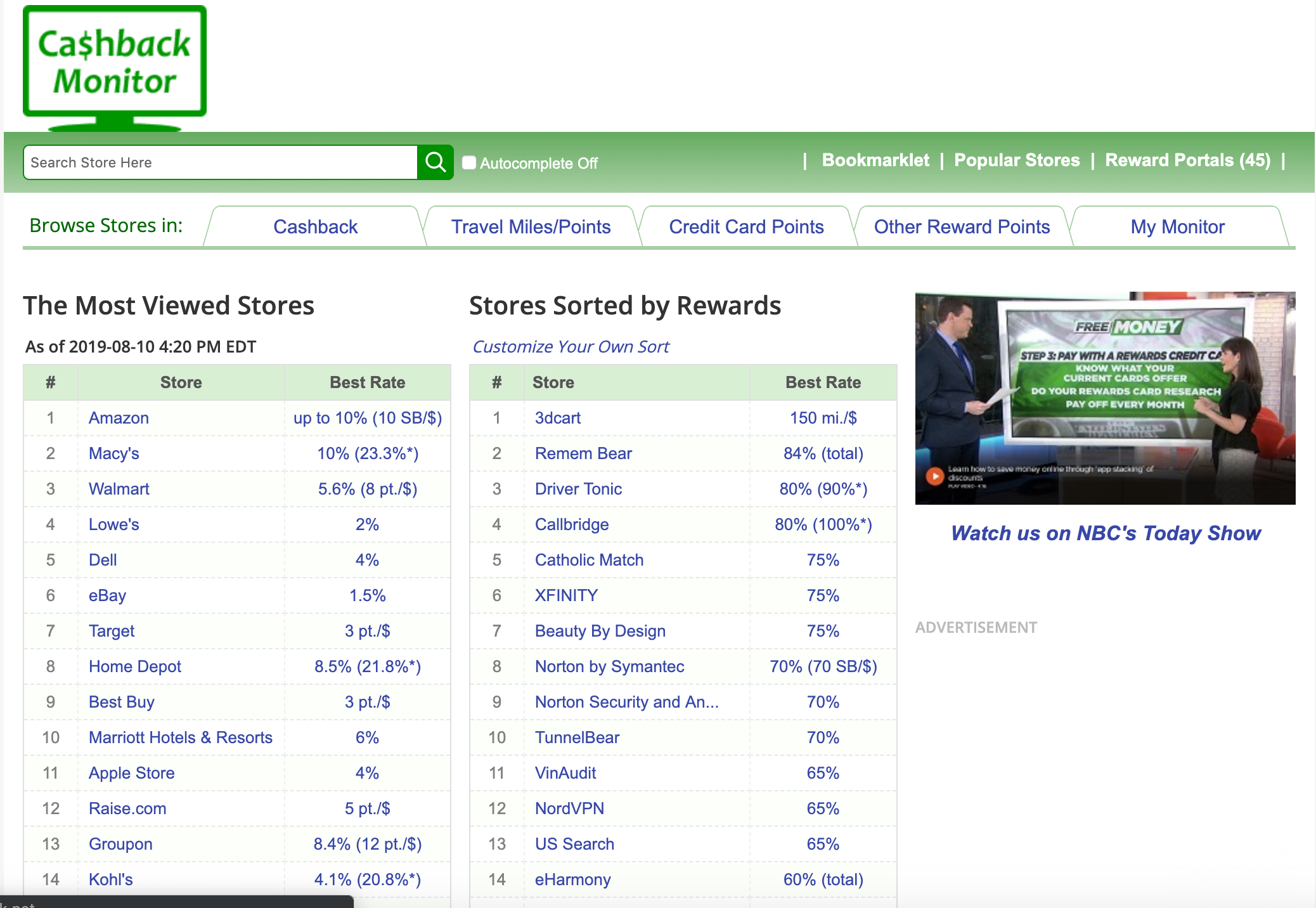The width and height of the screenshot is (1316, 908).
Task: Click Home Depot rate 8.5% (21.8%*)
Action: pos(368,666)
